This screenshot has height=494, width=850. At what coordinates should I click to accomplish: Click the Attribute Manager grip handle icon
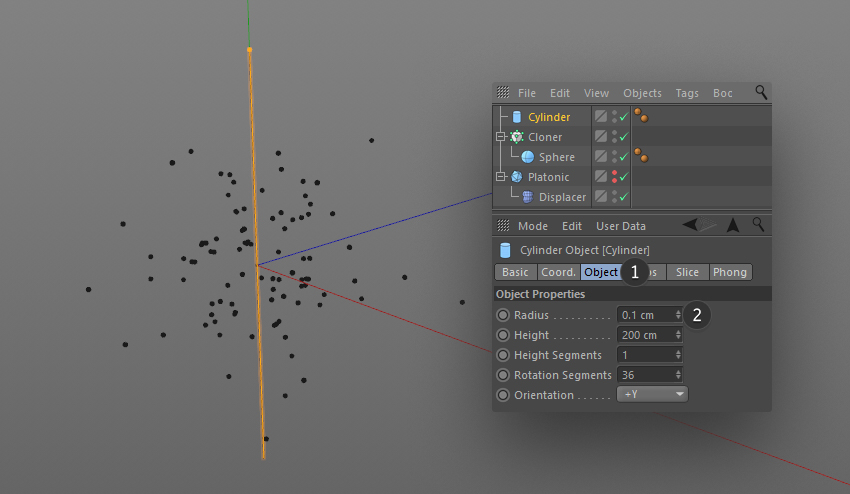point(503,225)
